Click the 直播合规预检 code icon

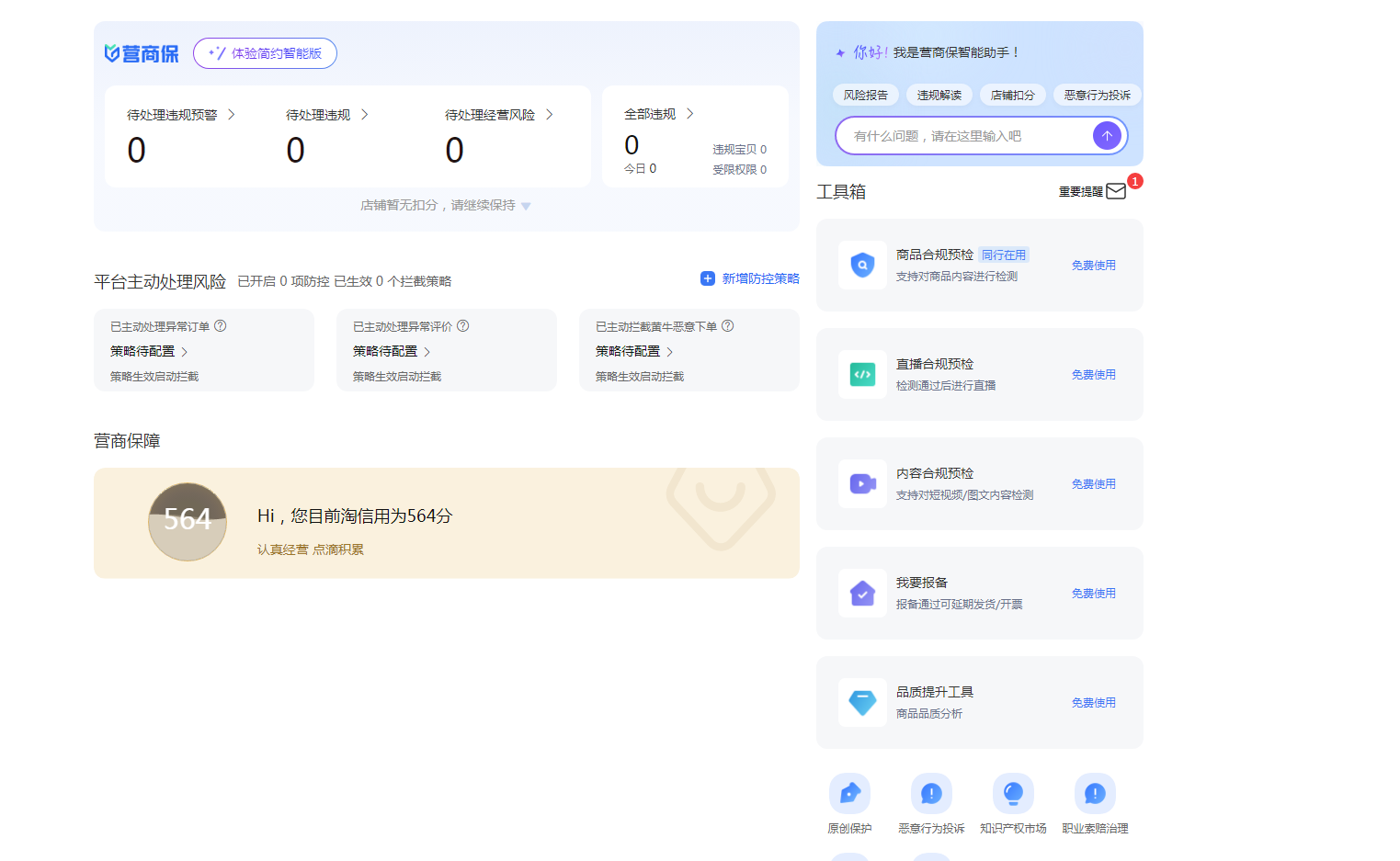[862, 375]
